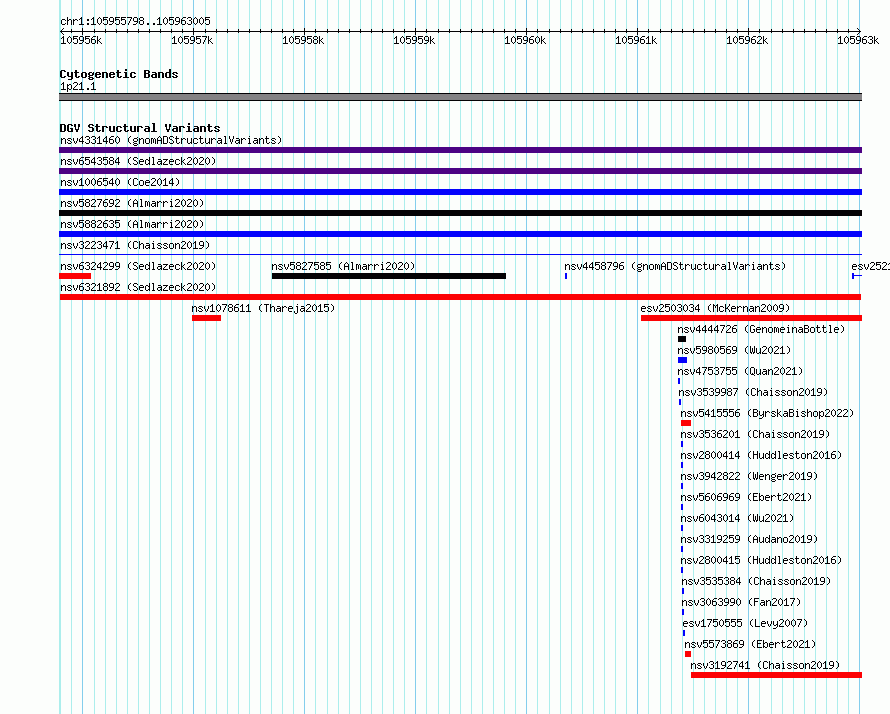890x714 pixels.
Task: Select the esv2503034 (McKernan2009) label
Action: [715, 308]
